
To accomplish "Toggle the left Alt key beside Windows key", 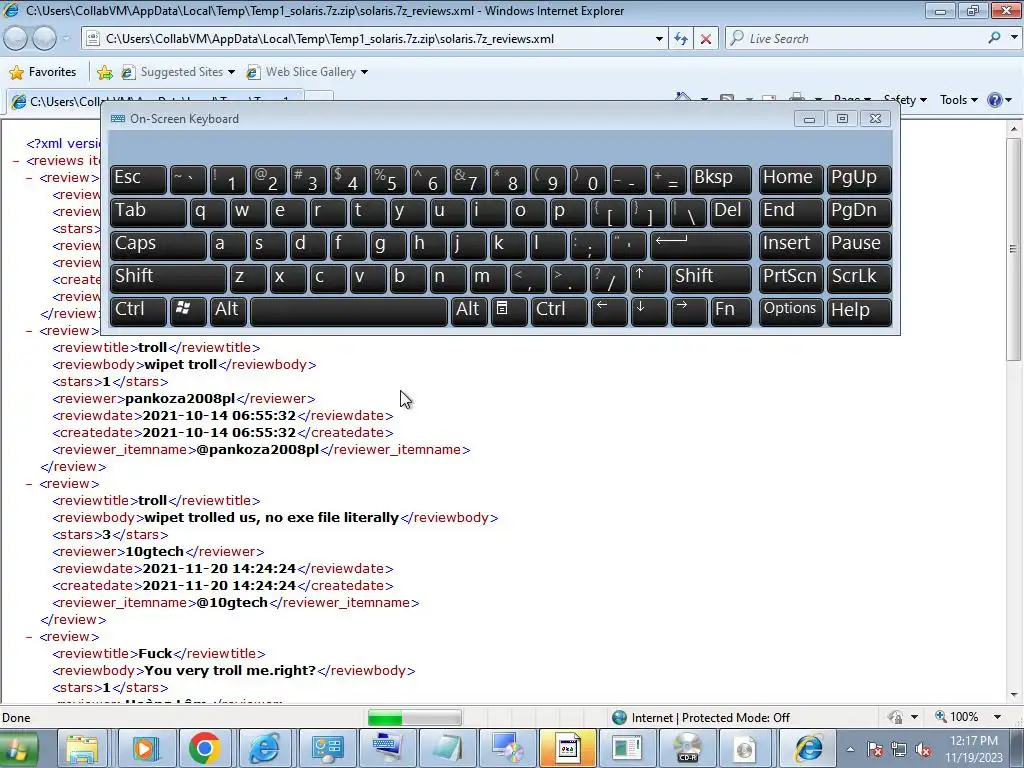I will (228, 310).
